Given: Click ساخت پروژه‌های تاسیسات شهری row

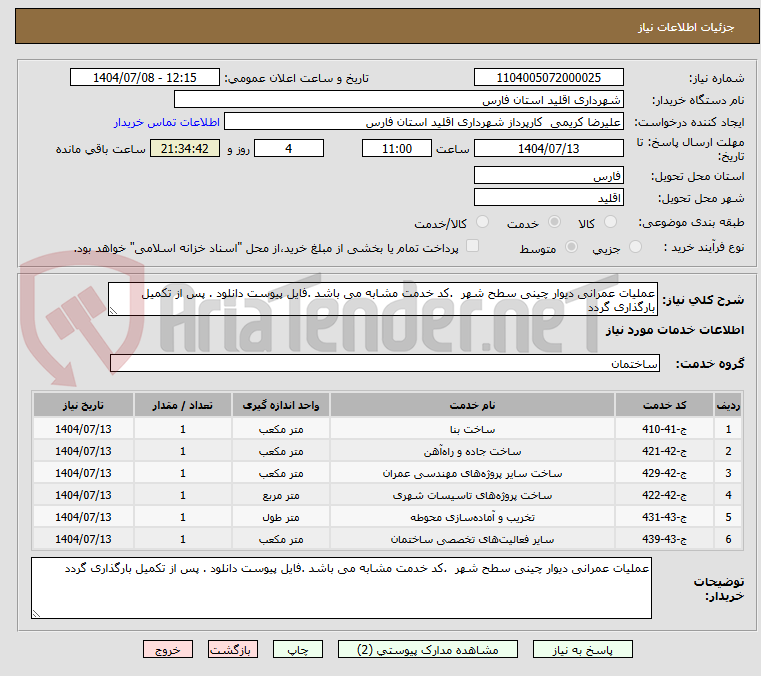Looking at the screenshot, I should click(388, 495).
